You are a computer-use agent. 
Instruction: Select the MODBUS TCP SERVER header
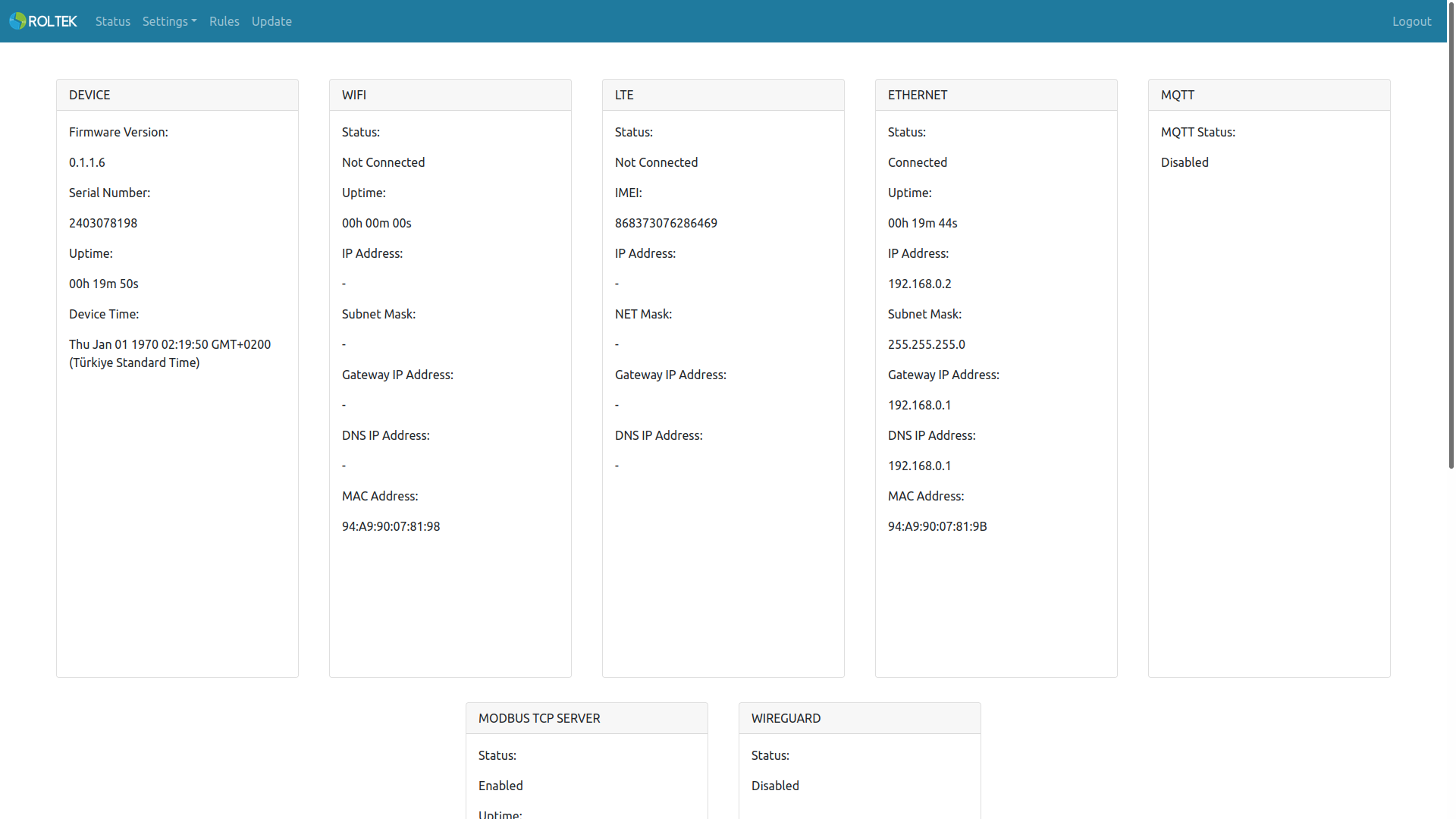click(587, 718)
